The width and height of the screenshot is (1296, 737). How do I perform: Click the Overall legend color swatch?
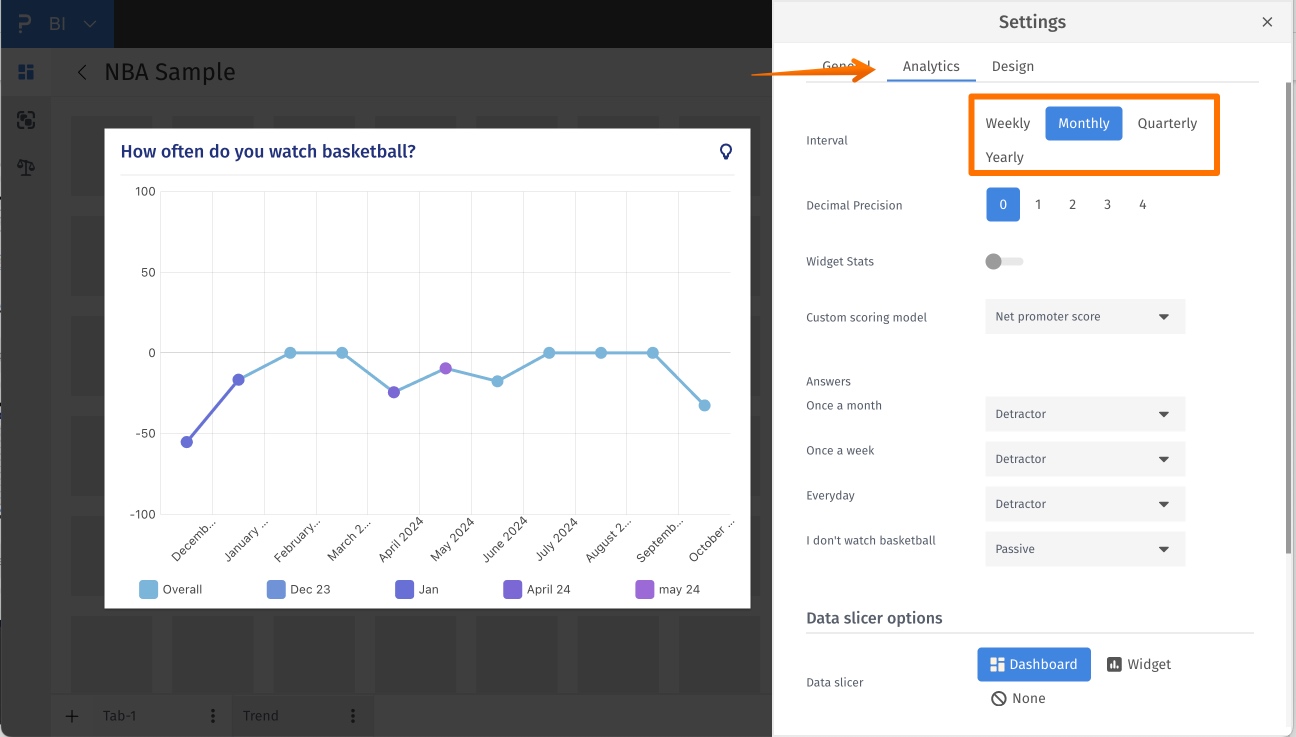(149, 590)
